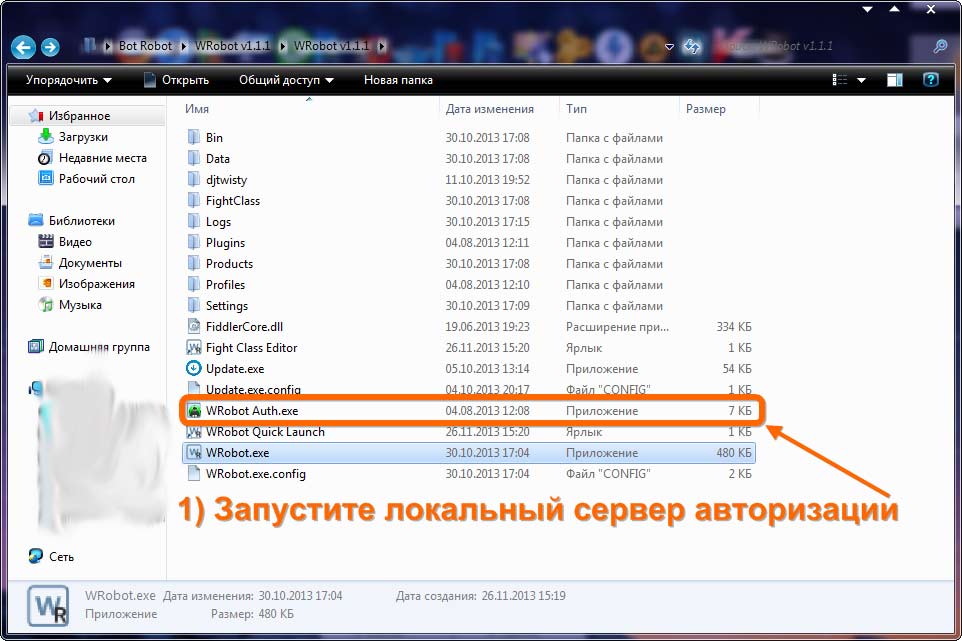The height and width of the screenshot is (641, 962).
Task: Click the WRobot.exe.config file icon
Action: [x=194, y=473]
